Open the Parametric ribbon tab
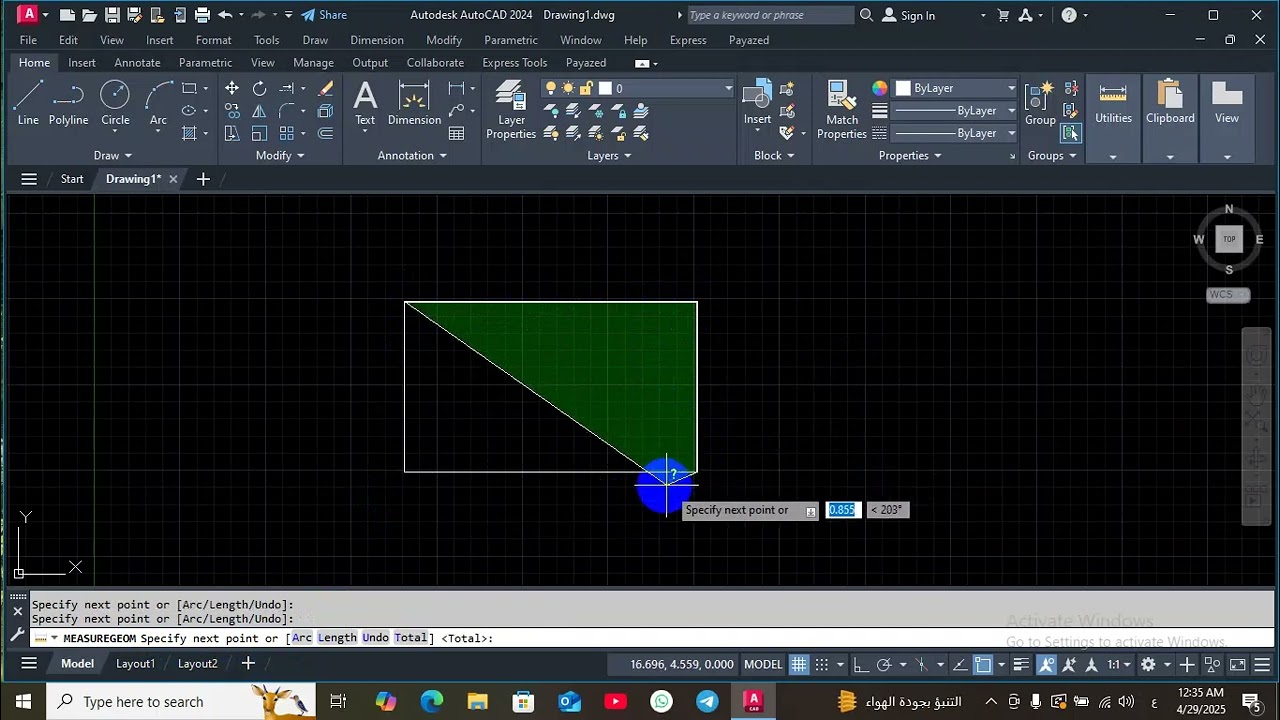The image size is (1280, 720). [x=205, y=62]
